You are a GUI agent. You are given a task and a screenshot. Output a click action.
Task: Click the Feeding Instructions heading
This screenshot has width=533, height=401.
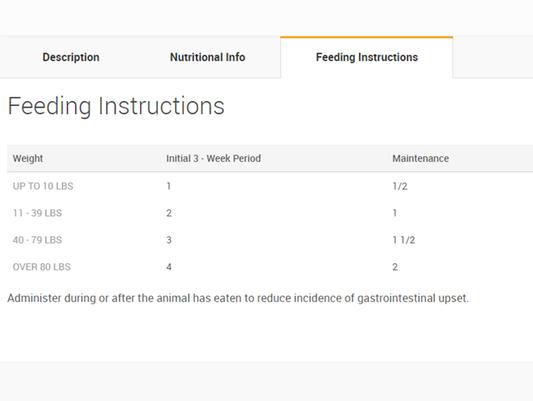pyautogui.click(x=116, y=106)
